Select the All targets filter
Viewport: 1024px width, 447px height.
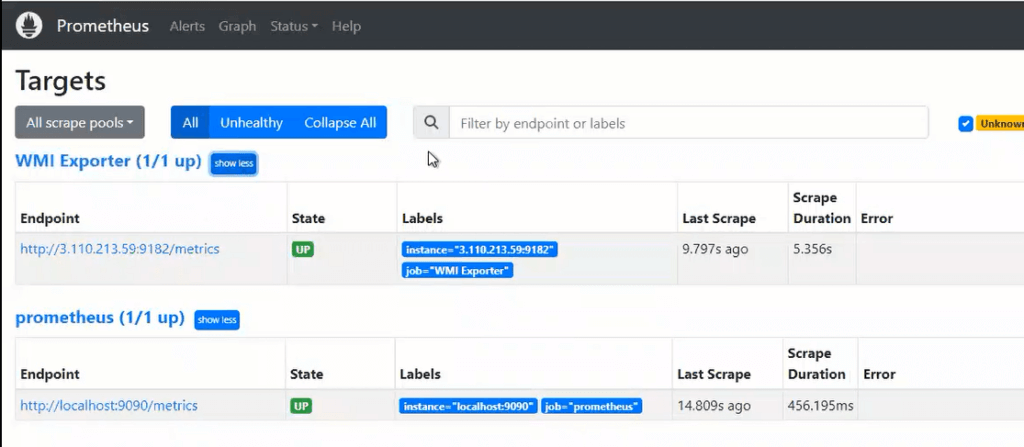[x=190, y=123]
